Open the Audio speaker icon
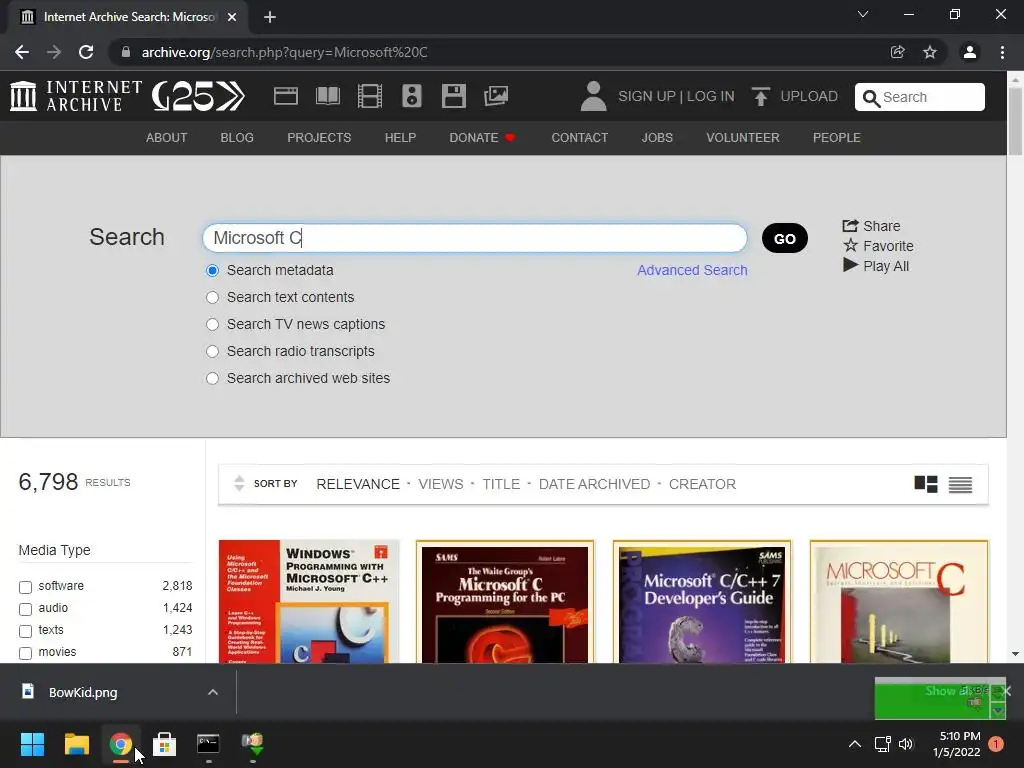 click(411, 96)
